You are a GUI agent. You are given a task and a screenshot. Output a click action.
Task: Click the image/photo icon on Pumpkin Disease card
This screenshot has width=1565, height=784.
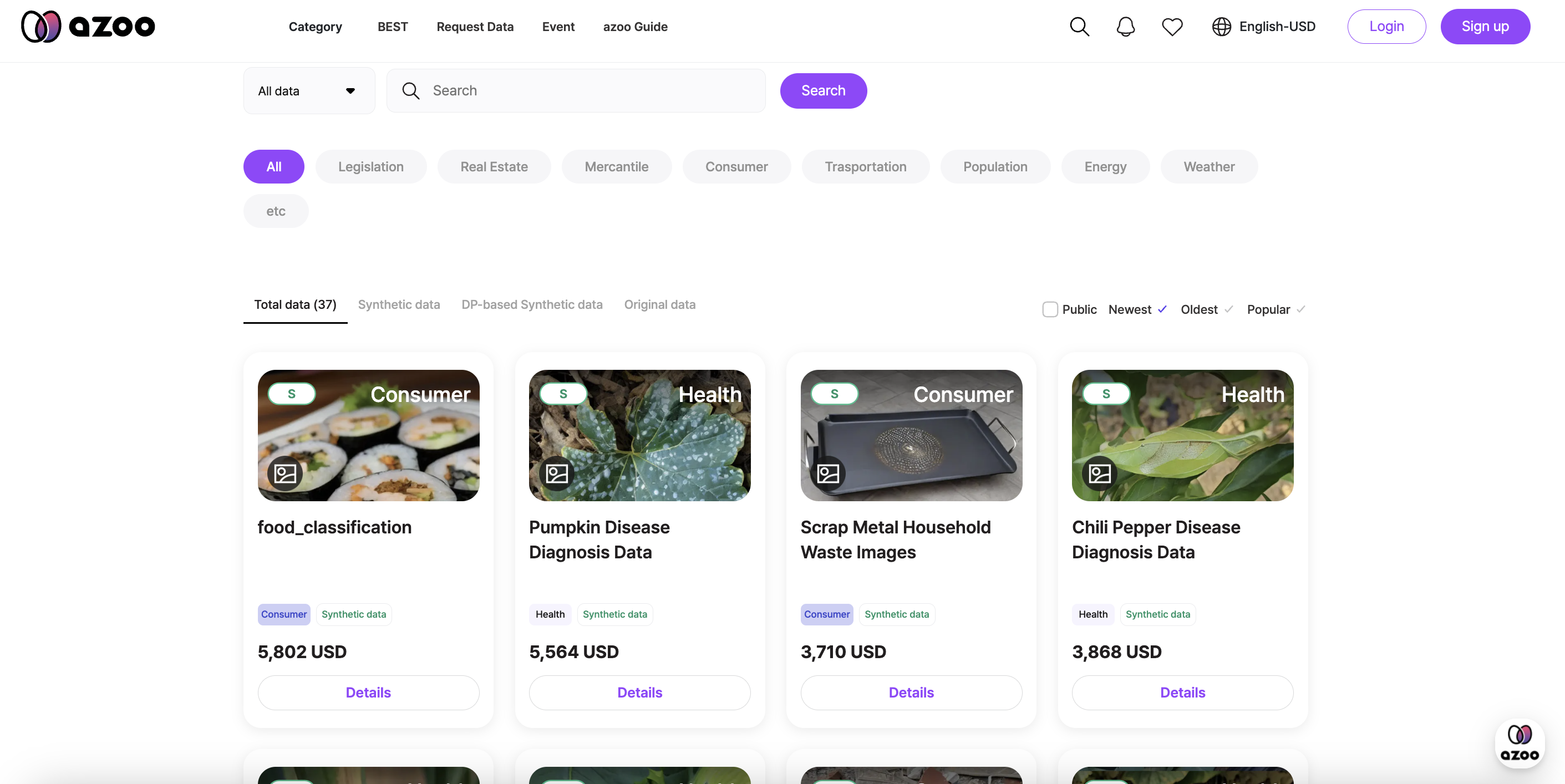pos(557,473)
